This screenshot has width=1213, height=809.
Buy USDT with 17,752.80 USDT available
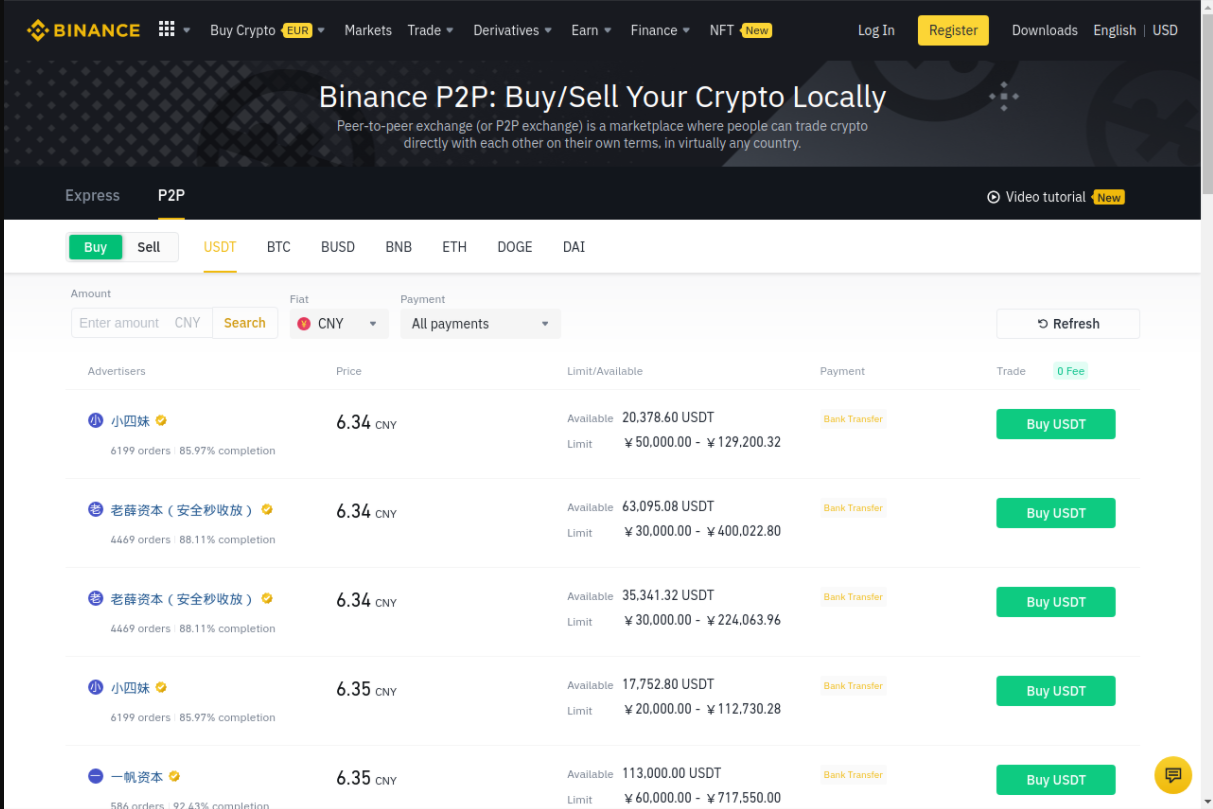[1056, 691]
